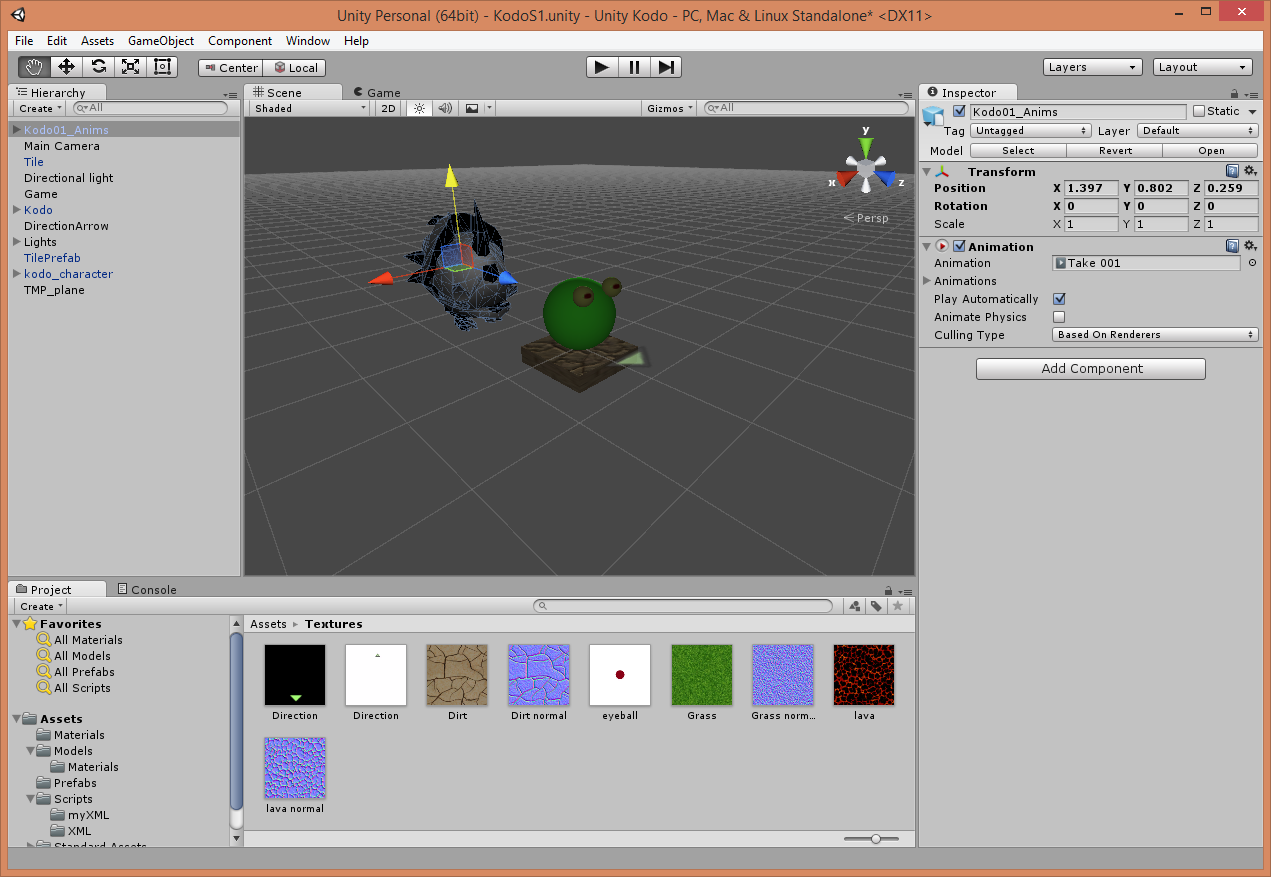
Task: Open Animation component help icon
Action: [x=1233, y=246]
